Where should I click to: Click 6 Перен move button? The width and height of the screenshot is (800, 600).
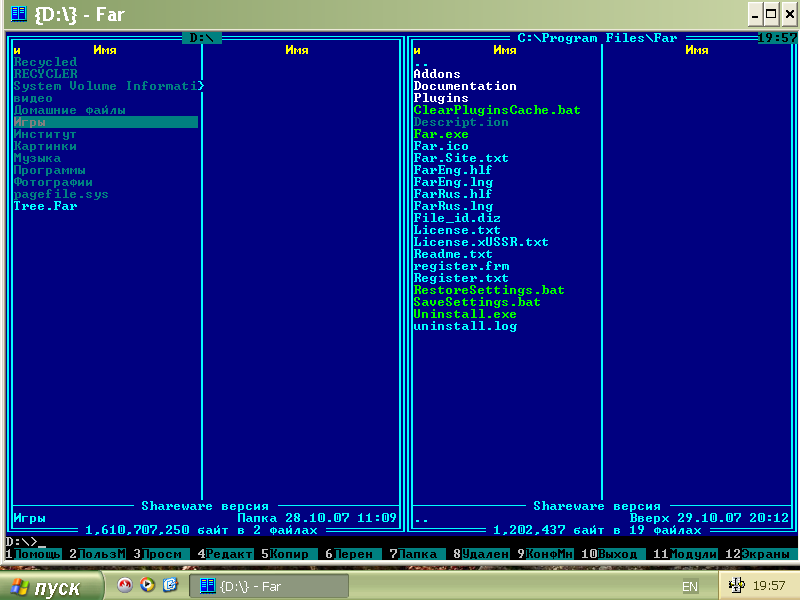pyautogui.click(x=353, y=554)
